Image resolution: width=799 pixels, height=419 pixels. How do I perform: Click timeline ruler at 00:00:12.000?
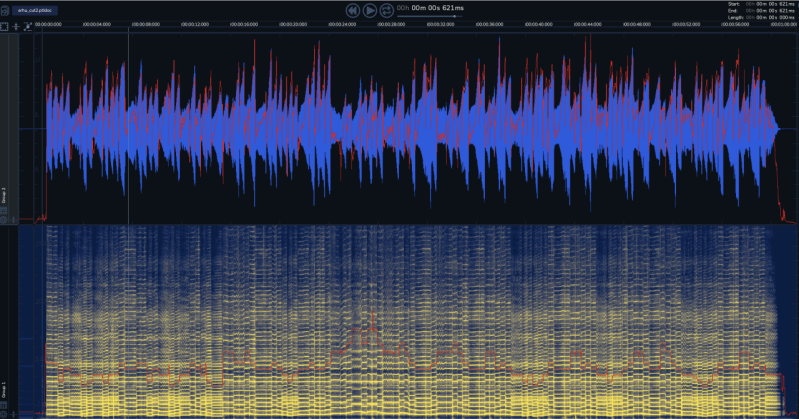click(196, 24)
